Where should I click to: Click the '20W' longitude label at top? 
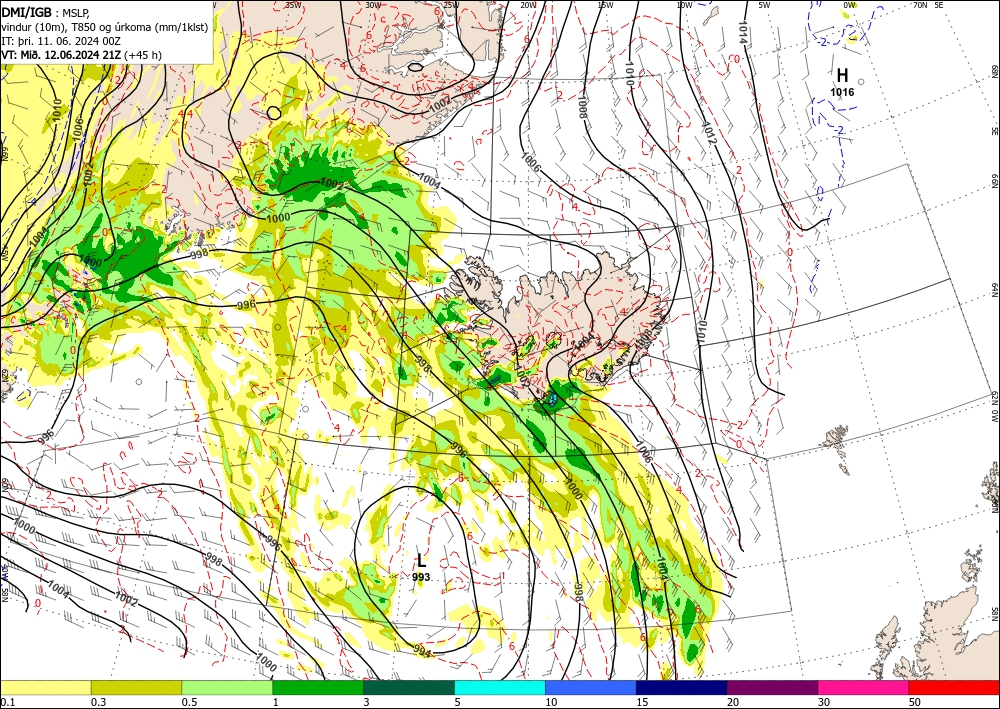click(x=528, y=5)
